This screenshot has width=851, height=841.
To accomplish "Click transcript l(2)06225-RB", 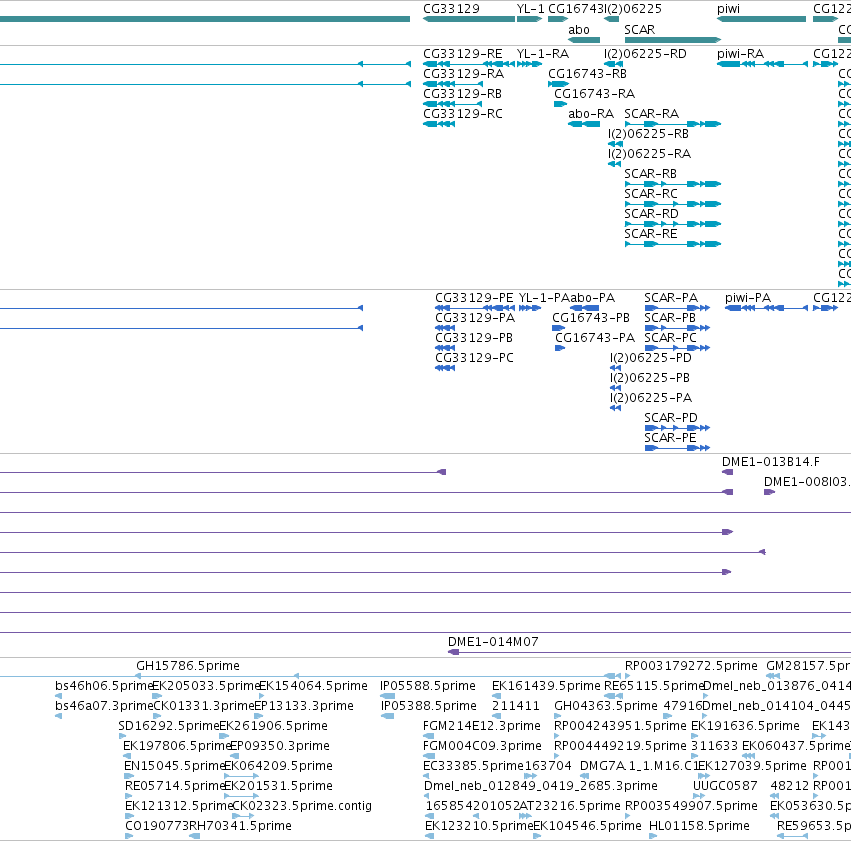I will click(x=615, y=144).
